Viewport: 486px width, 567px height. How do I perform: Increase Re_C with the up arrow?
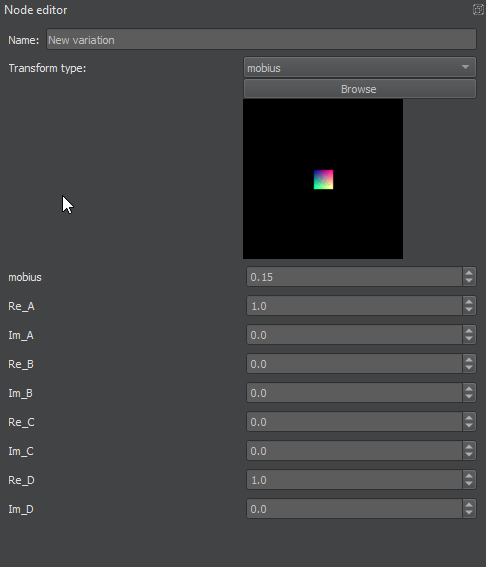(x=469, y=418)
